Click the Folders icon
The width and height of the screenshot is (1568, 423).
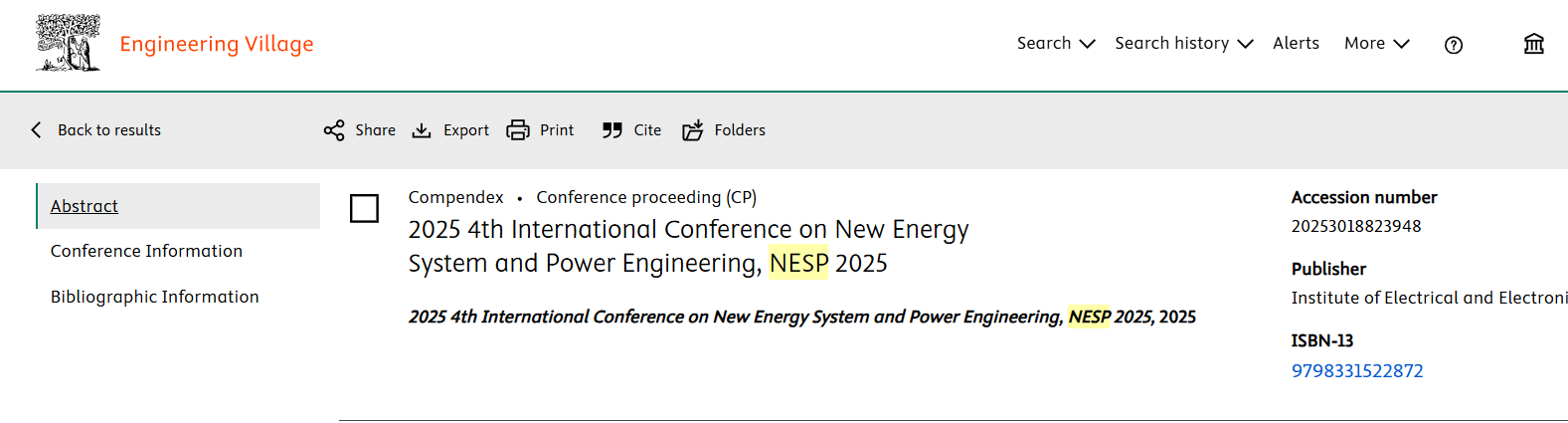693,130
